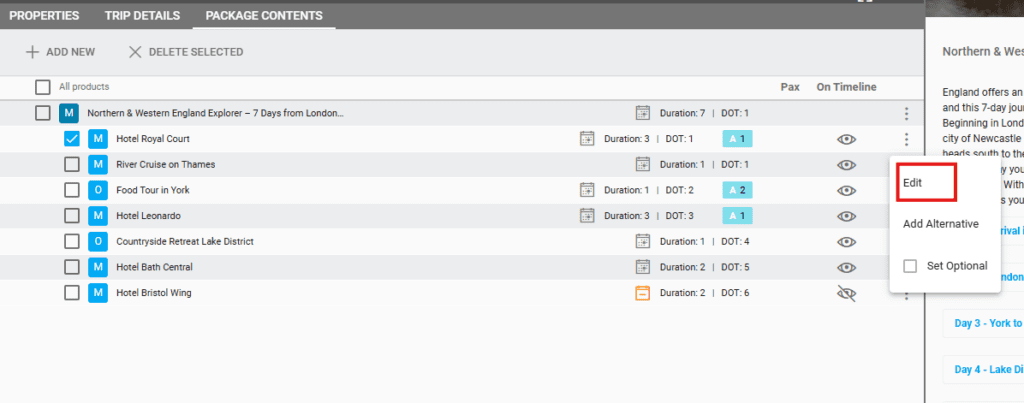Click orange calendar icon for Hotel Bristol Wing

pos(643,293)
